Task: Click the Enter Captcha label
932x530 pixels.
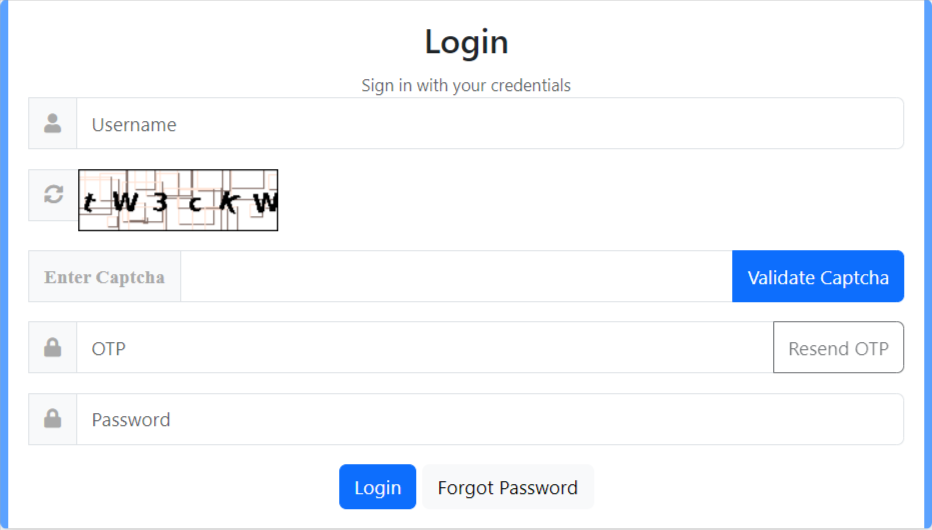Action: [104, 277]
